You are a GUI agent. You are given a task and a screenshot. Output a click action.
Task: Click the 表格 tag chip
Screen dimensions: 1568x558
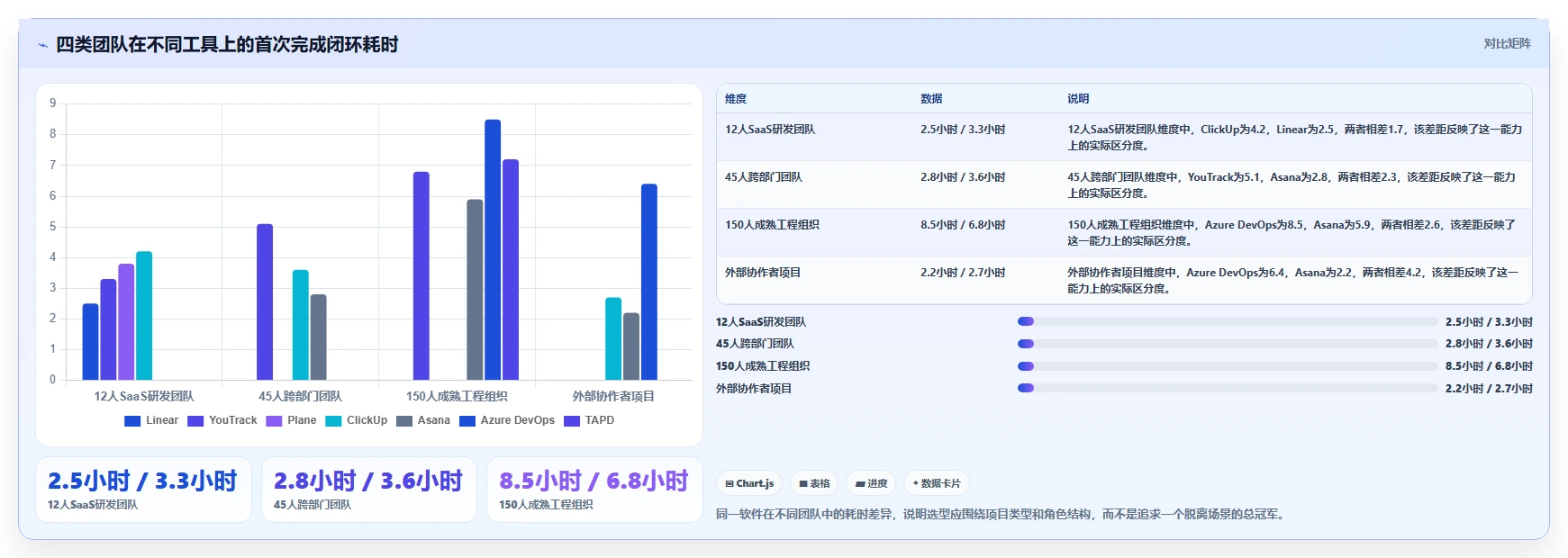click(x=814, y=483)
